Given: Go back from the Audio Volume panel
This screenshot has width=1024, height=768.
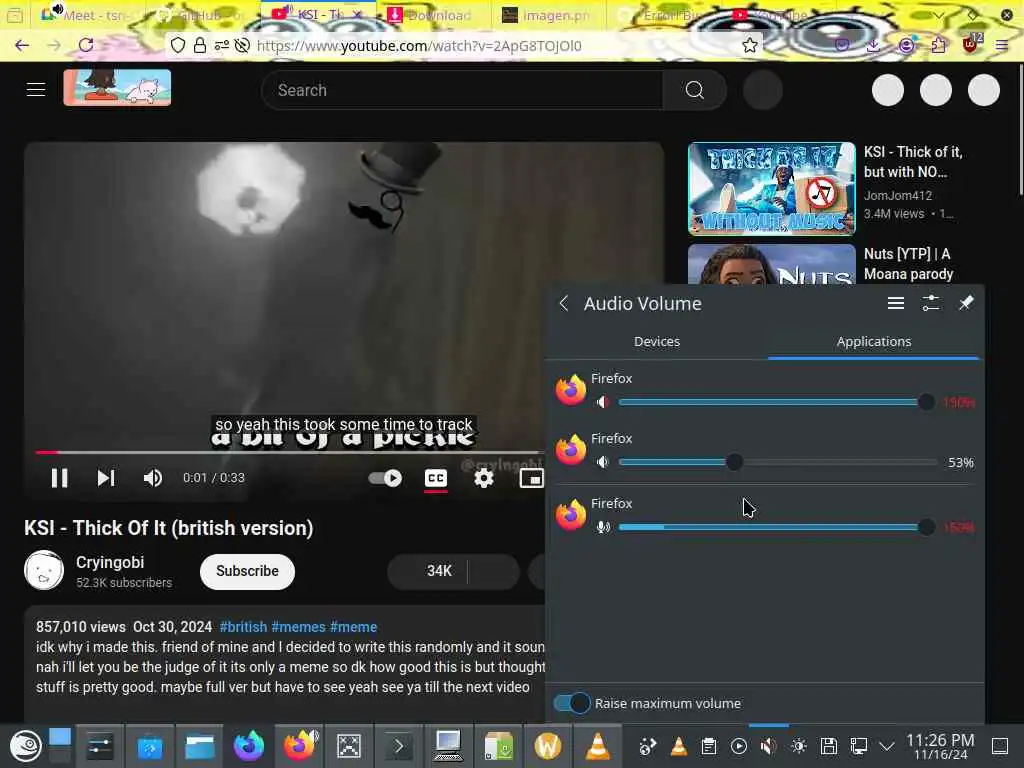Looking at the screenshot, I should point(564,304).
